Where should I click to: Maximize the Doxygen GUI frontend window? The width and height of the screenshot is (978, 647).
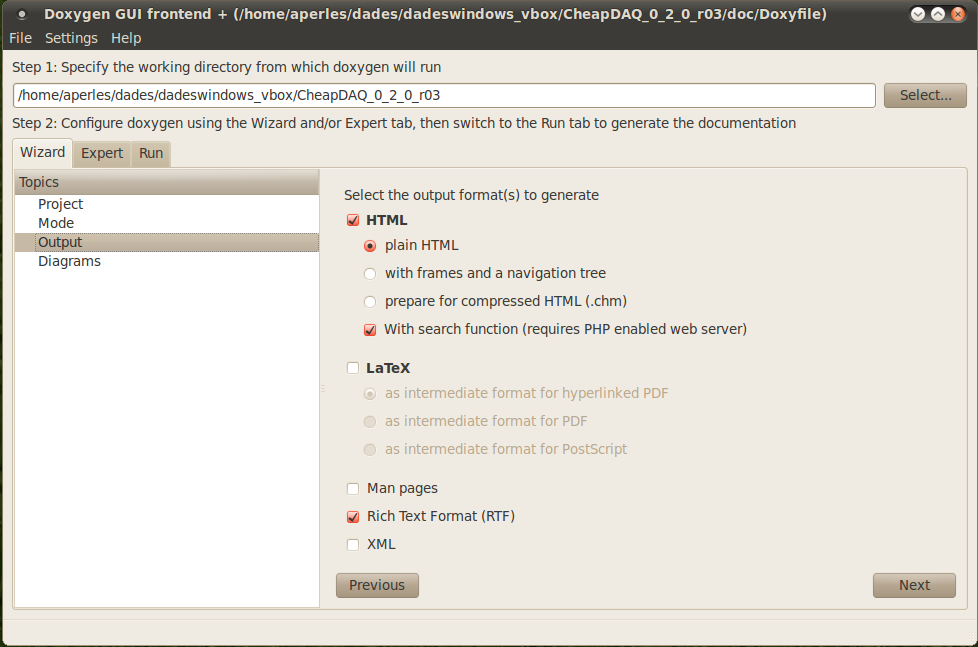click(x=938, y=14)
